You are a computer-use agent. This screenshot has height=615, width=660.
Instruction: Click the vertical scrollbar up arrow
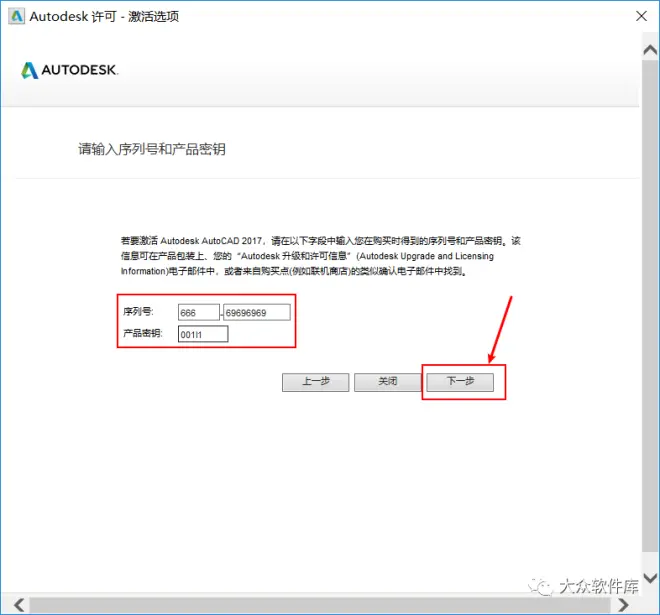click(x=650, y=50)
